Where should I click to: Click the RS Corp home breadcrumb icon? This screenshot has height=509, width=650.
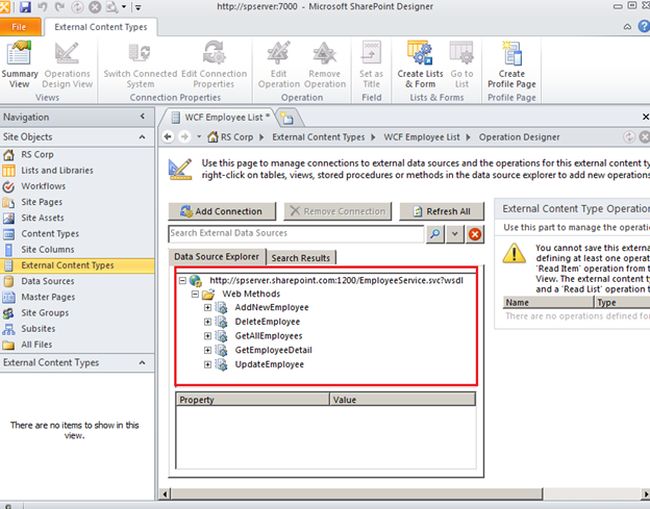pos(213,136)
